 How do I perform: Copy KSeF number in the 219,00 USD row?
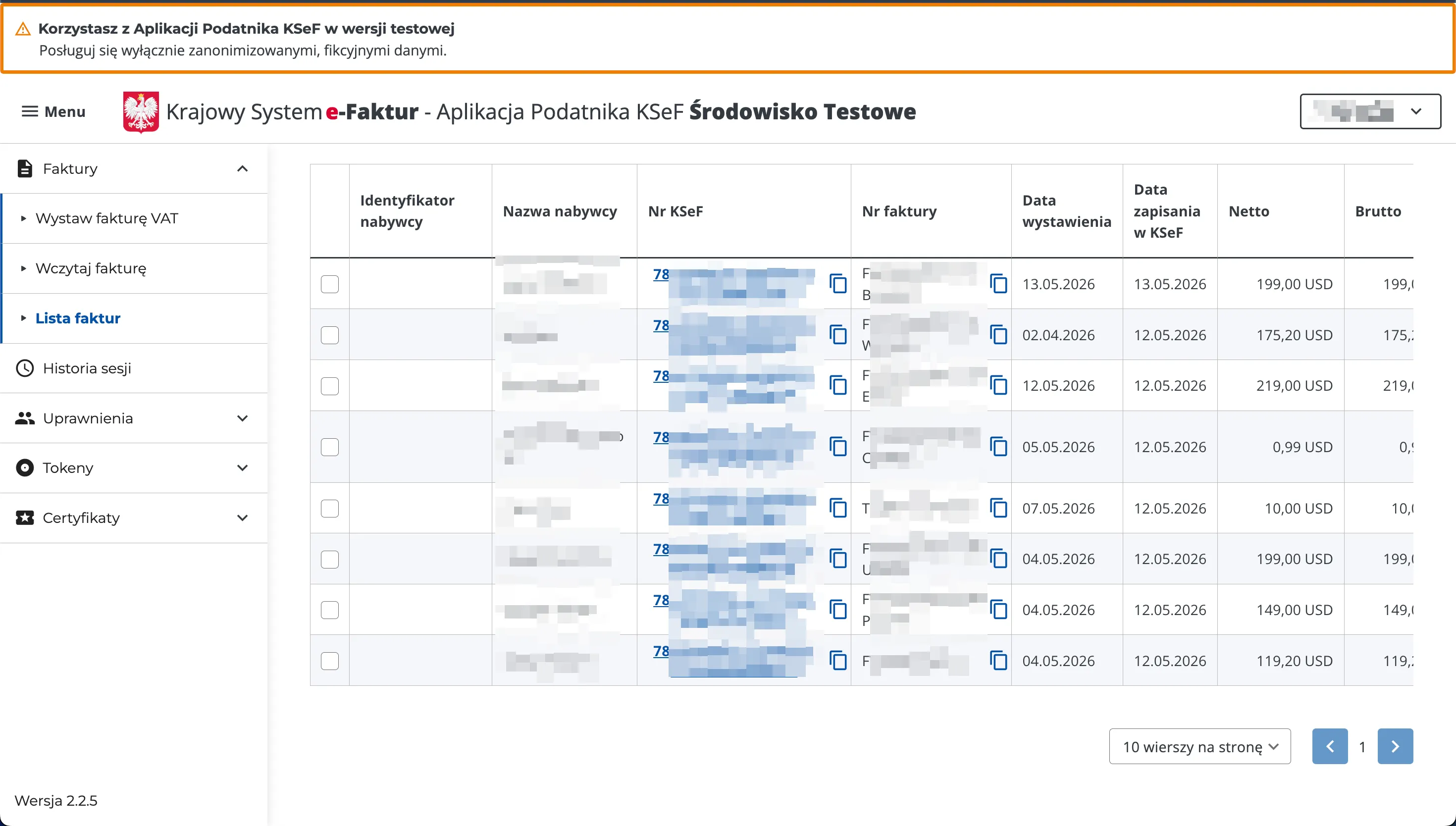pyautogui.click(x=838, y=385)
